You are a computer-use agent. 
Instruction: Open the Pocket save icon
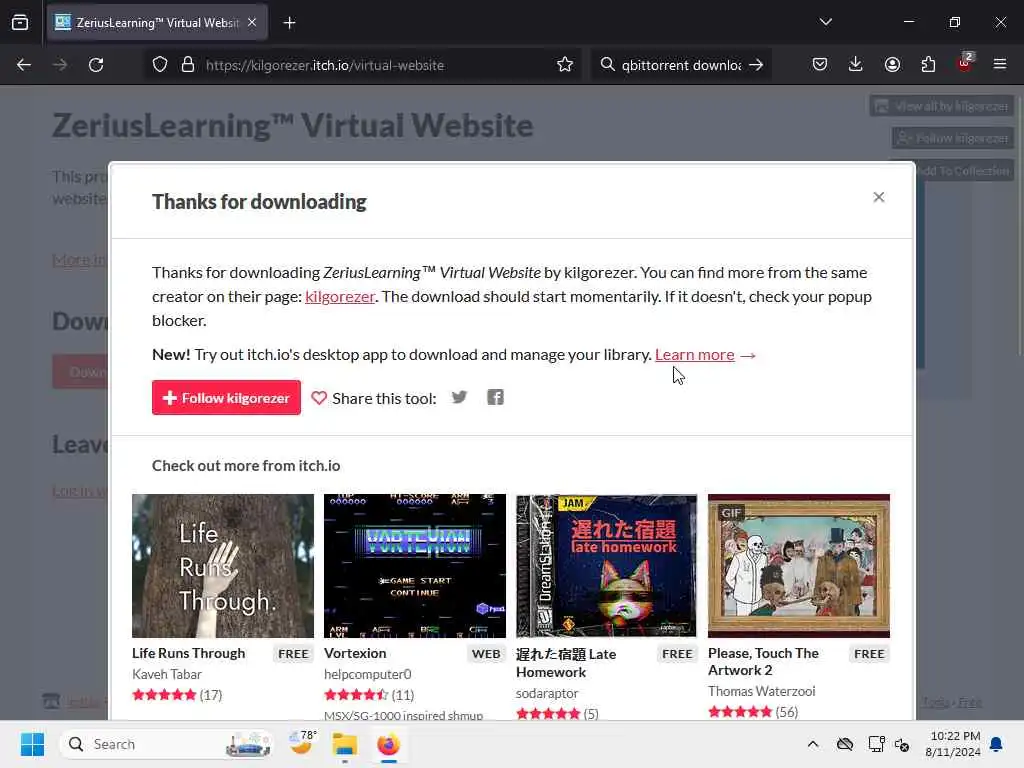coord(820,64)
